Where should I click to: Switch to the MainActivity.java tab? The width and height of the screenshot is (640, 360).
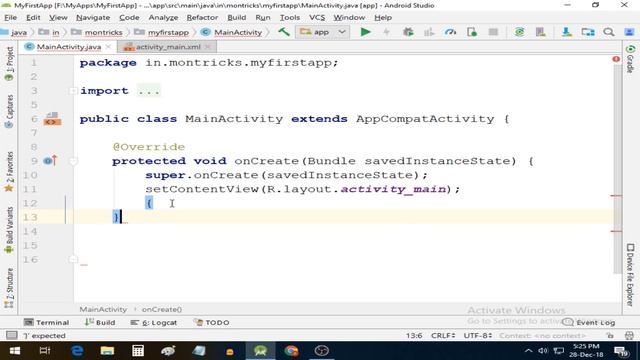(x=68, y=47)
